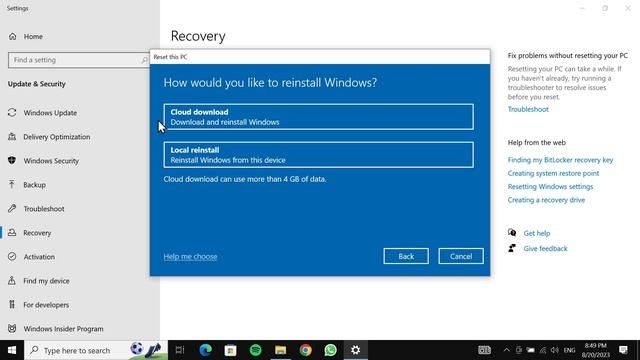
Task: Choose the Cloud download option
Action: tap(318, 117)
